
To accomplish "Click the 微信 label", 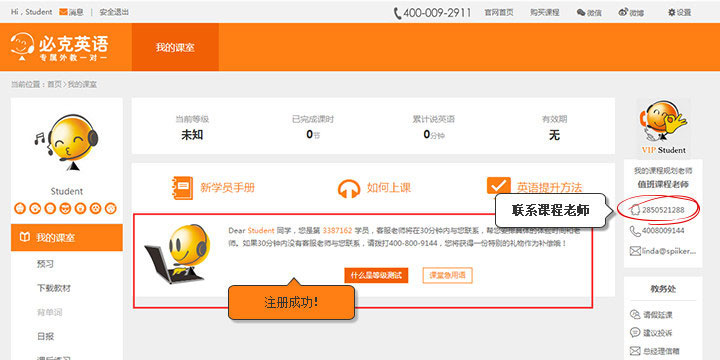I will [594, 13].
